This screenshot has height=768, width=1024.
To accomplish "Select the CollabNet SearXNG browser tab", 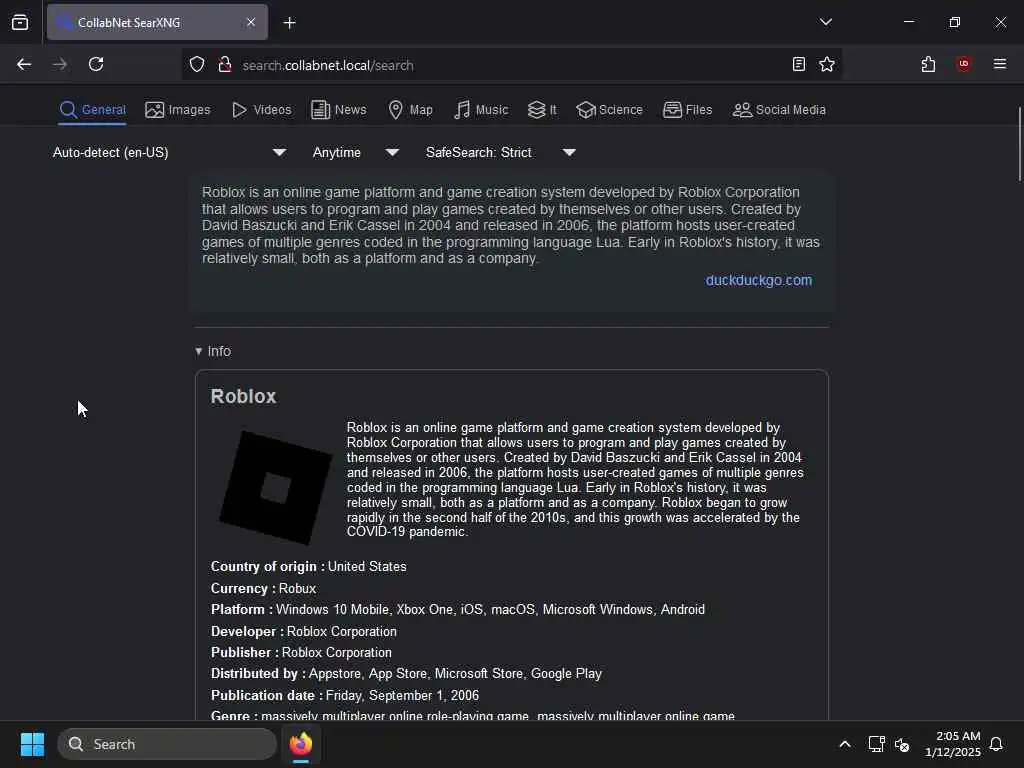I will click(157, 22).
